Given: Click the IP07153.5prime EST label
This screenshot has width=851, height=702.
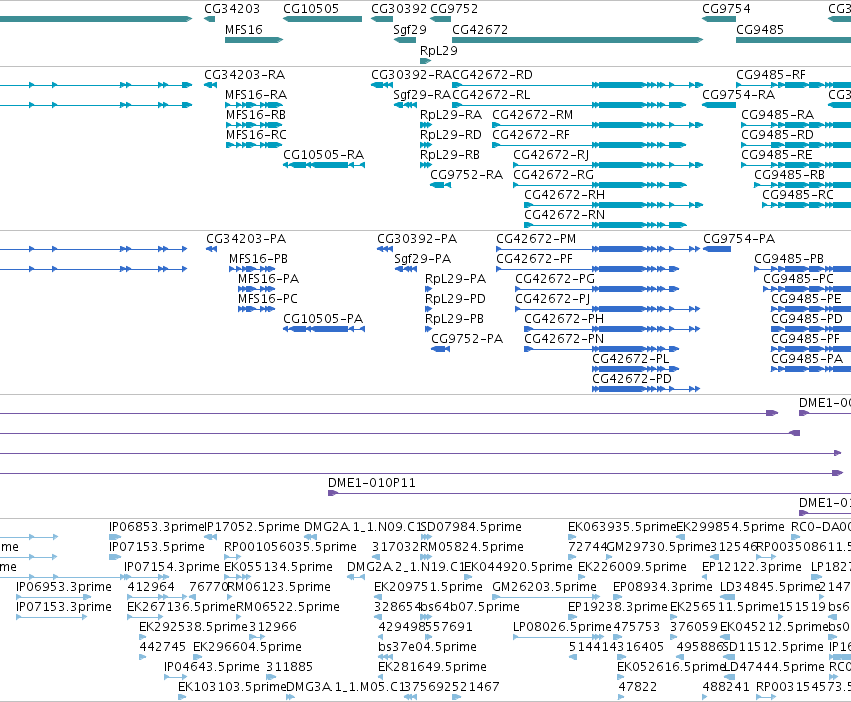Looking at the screenshot, I should (x=157, y=547).
